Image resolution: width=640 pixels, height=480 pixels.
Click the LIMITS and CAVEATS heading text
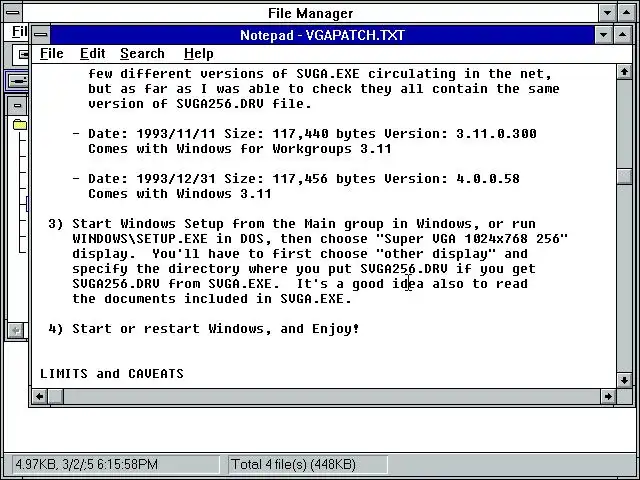pos(112,373)
